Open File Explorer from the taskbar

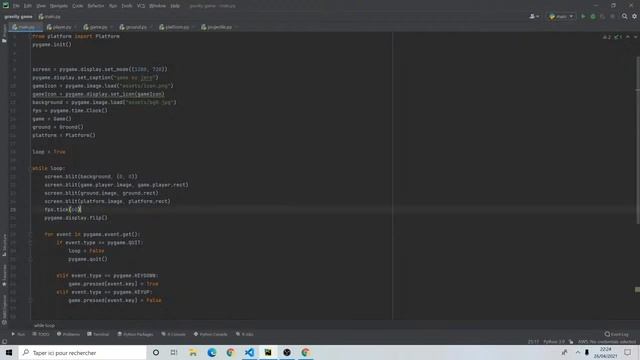pos(193,352)
